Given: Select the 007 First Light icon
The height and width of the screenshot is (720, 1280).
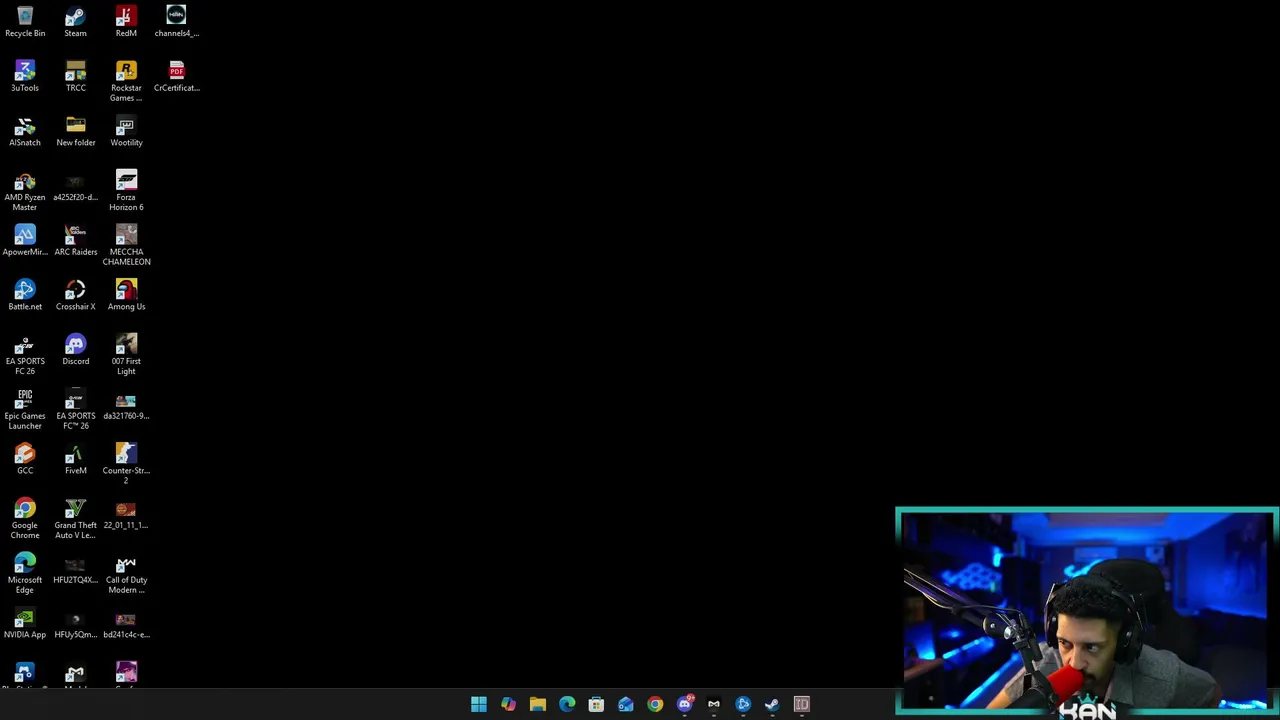Looking at the screenshot, I should pos(126,355).
